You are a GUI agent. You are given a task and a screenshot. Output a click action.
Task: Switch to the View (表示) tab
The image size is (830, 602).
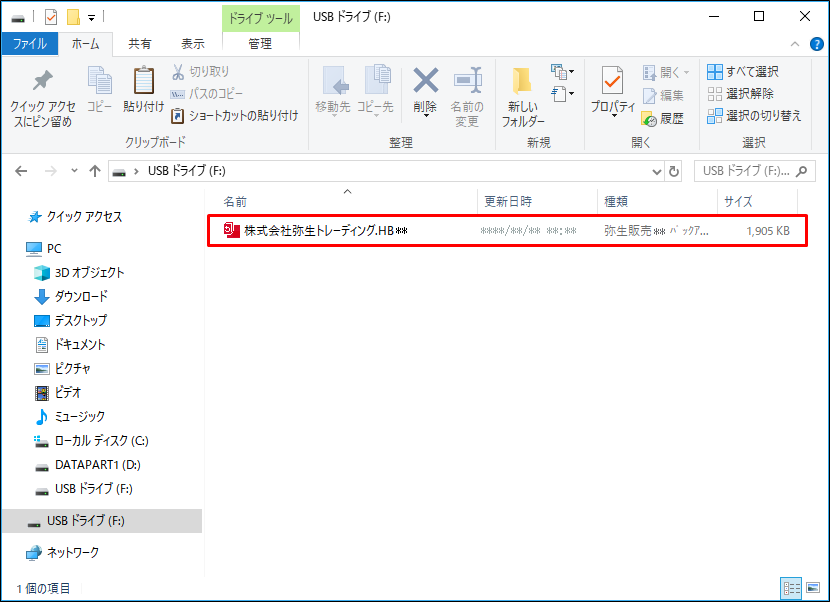pyautogui.click(x=193, y=43)
